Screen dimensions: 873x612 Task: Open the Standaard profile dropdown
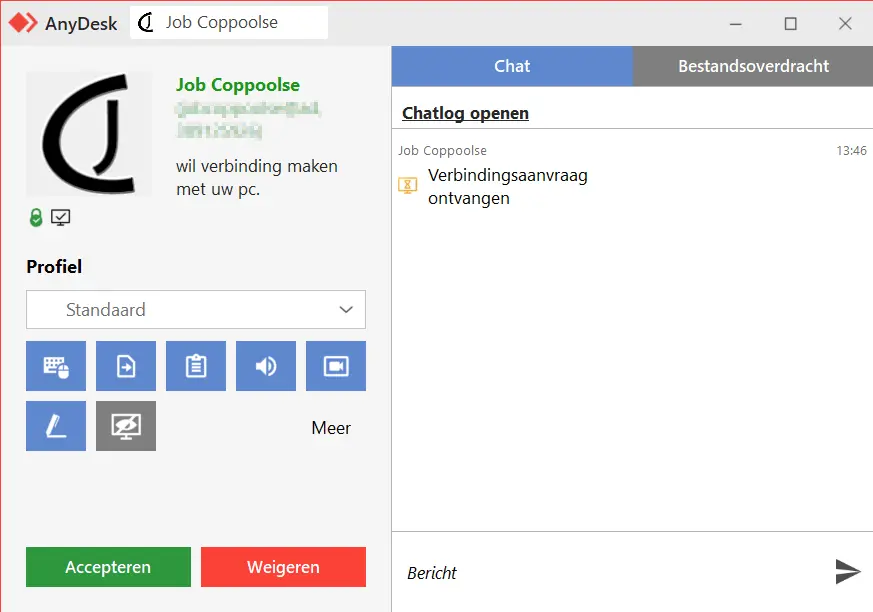pyautogui.click(x=195, y=310)
